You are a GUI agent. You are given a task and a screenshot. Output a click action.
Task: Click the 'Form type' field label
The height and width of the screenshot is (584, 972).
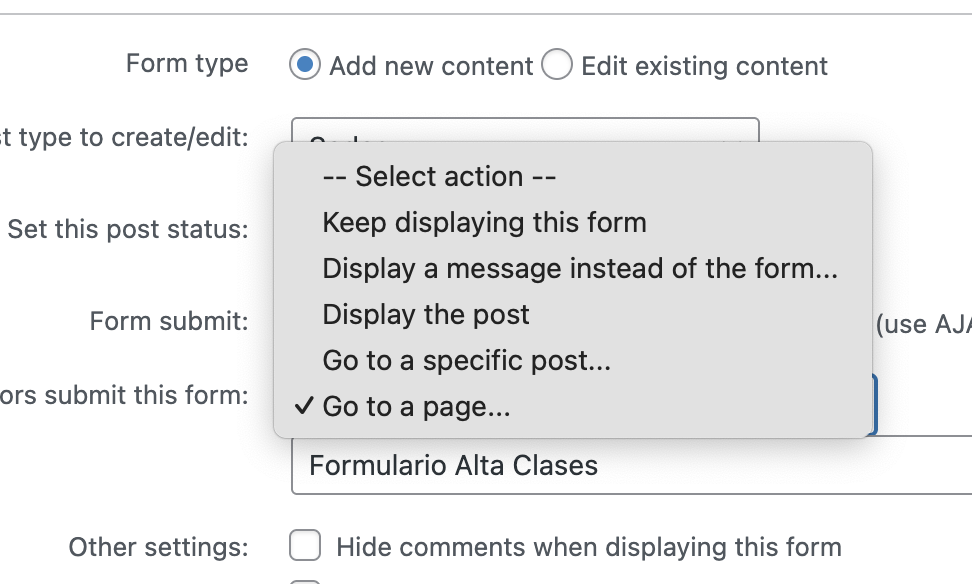(187, 64)
